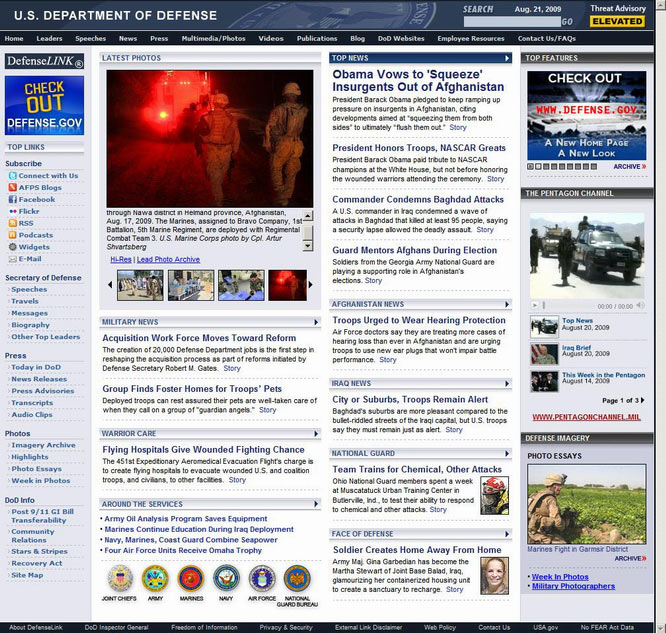
Task: Click the Widgets gear icon
Action: click(13, 247)
